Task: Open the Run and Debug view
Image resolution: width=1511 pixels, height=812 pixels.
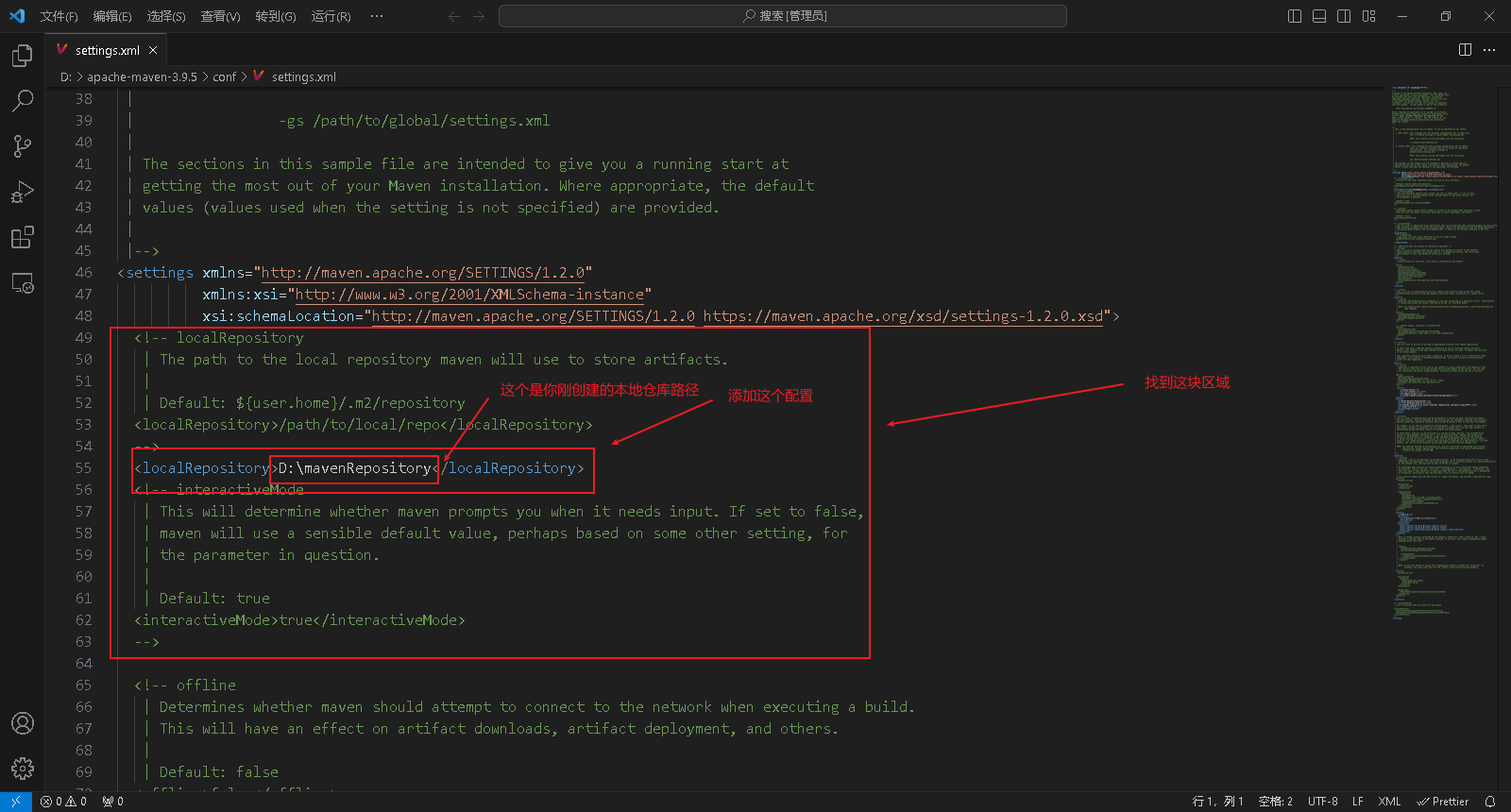Action: (x=23, y=192)
